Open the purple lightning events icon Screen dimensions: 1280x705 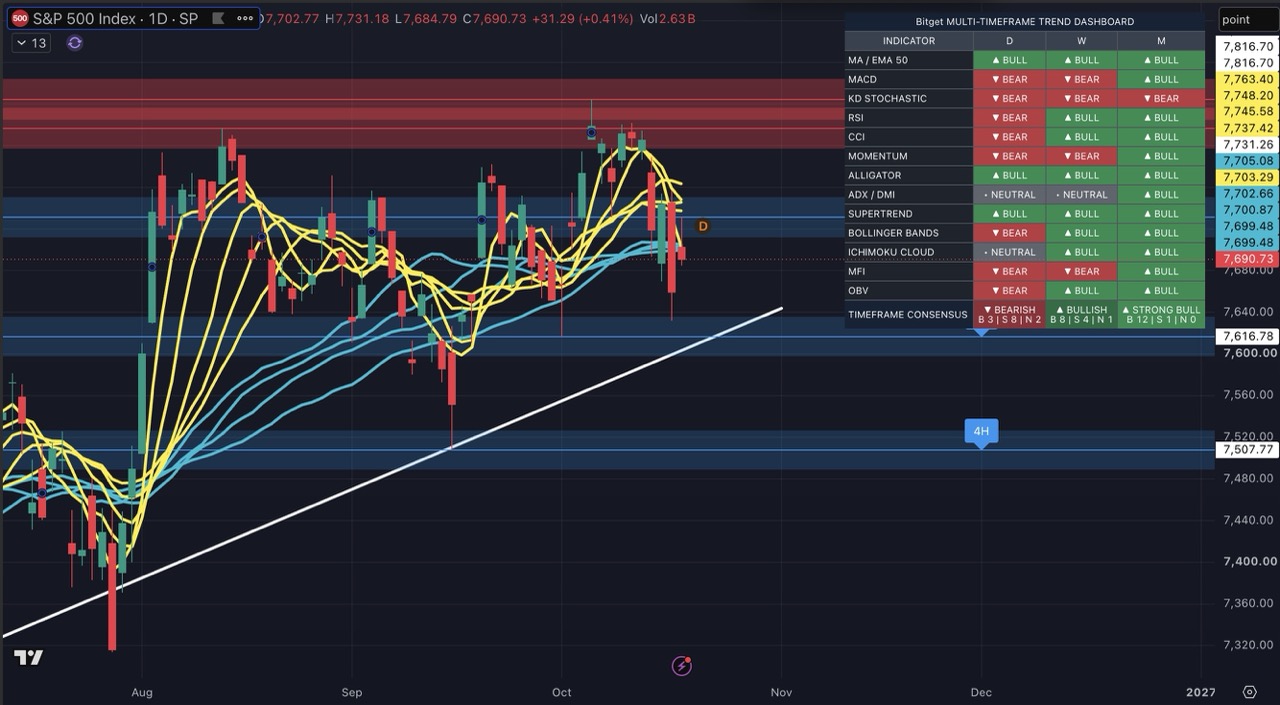pyautogui.click(x=682, y=665)
